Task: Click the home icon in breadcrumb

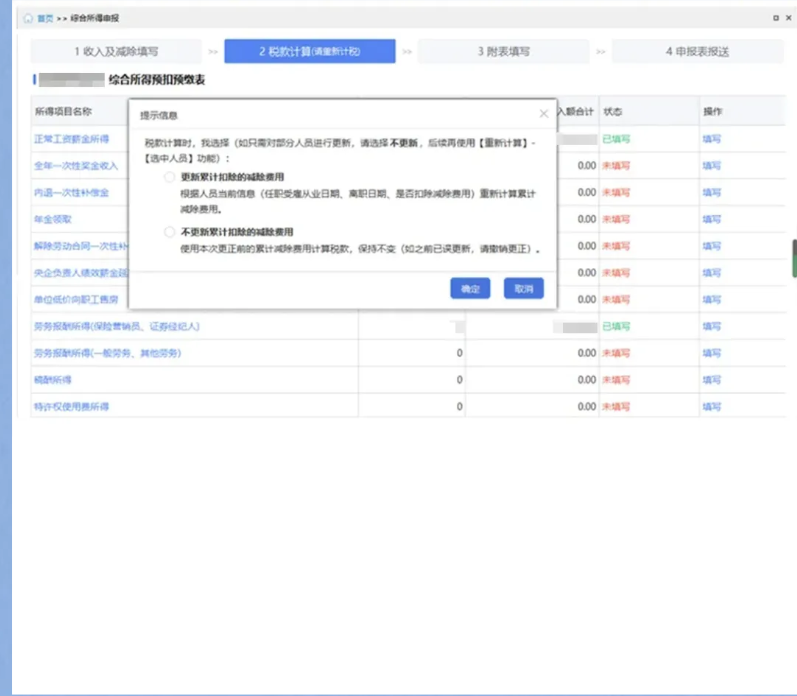Action: click(x=28, y=18)
